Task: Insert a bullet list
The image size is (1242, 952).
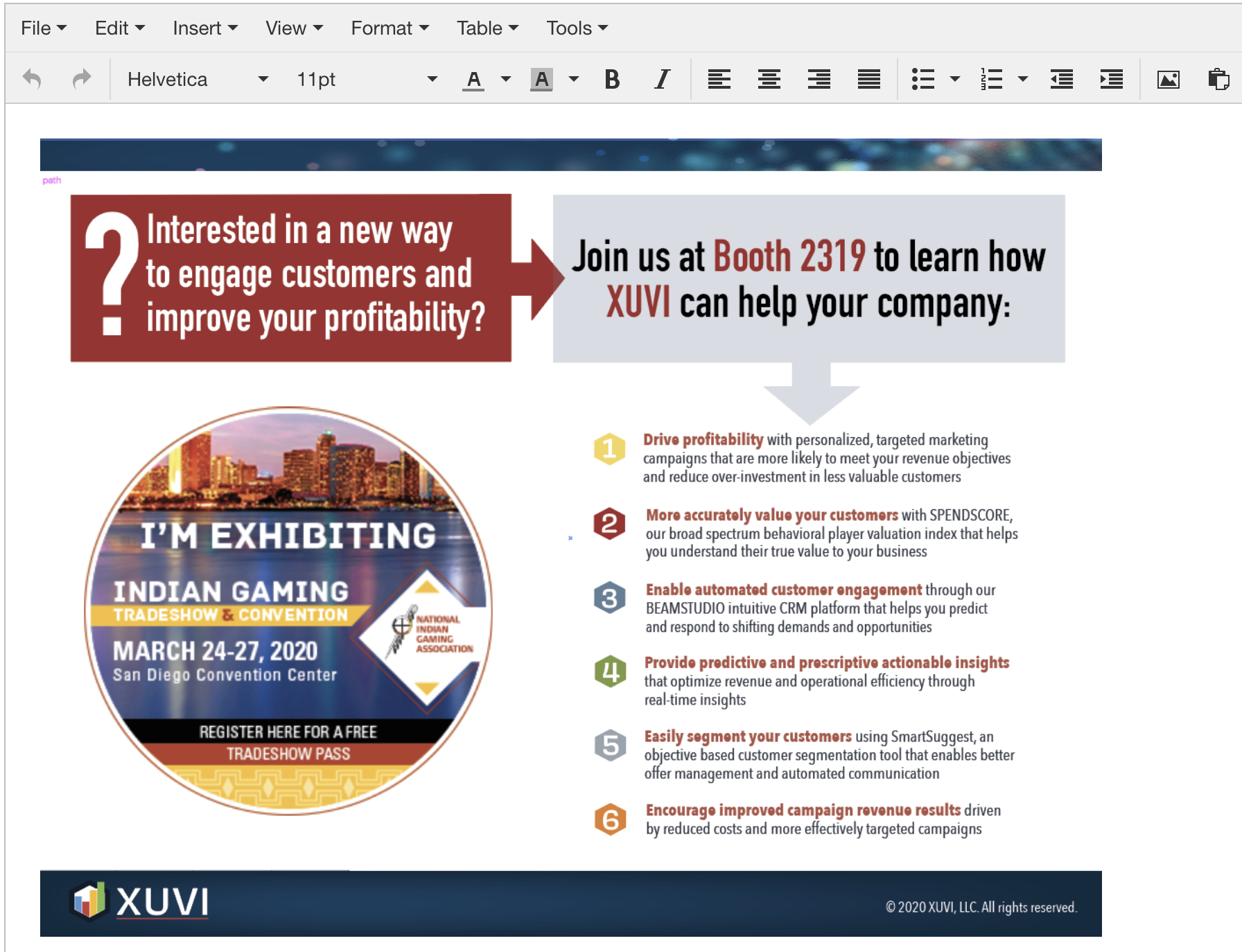Action: pyautogui.click(x=923, y=80)
